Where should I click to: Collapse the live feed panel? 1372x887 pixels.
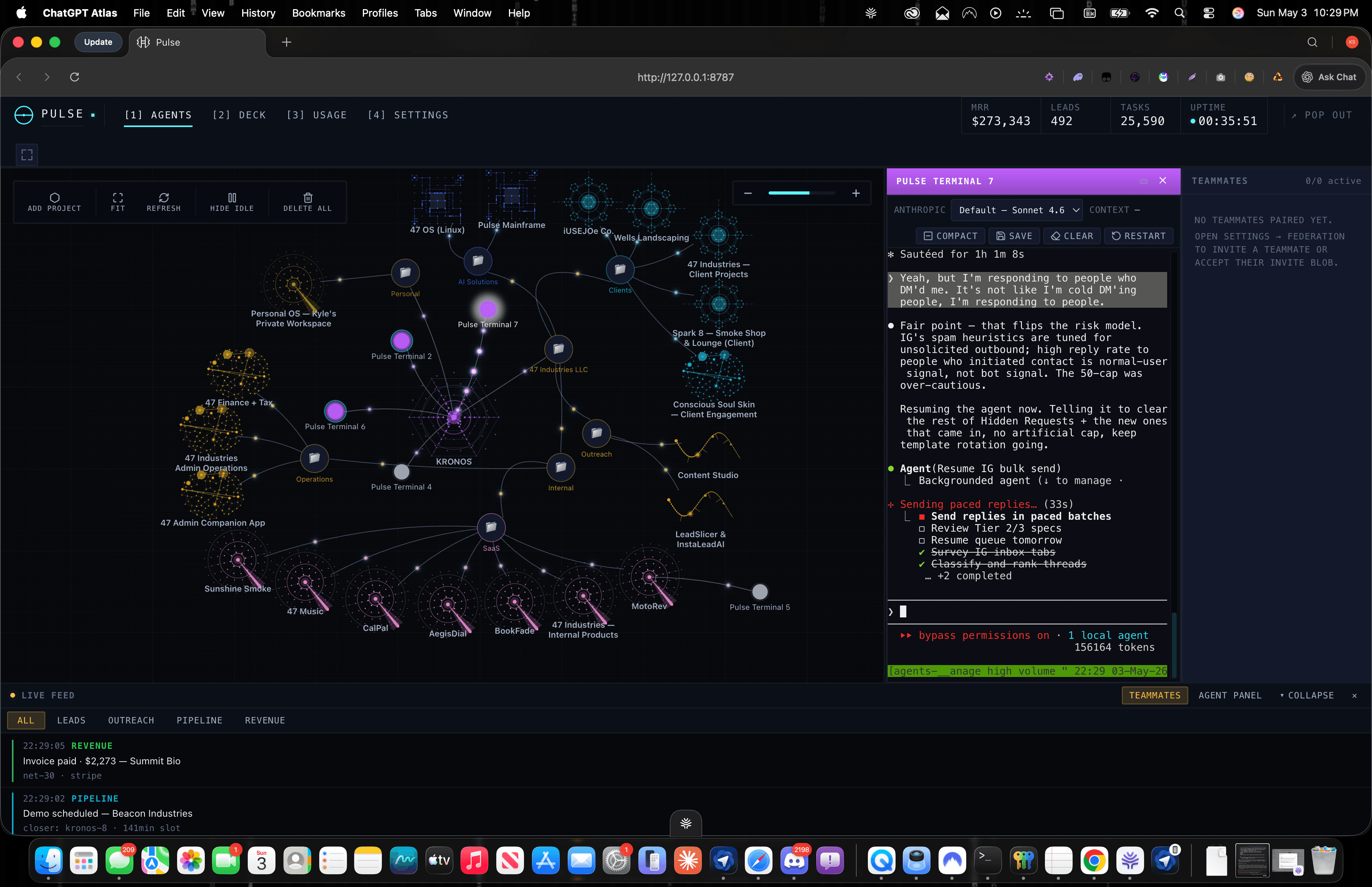[x=1307, y=695]
